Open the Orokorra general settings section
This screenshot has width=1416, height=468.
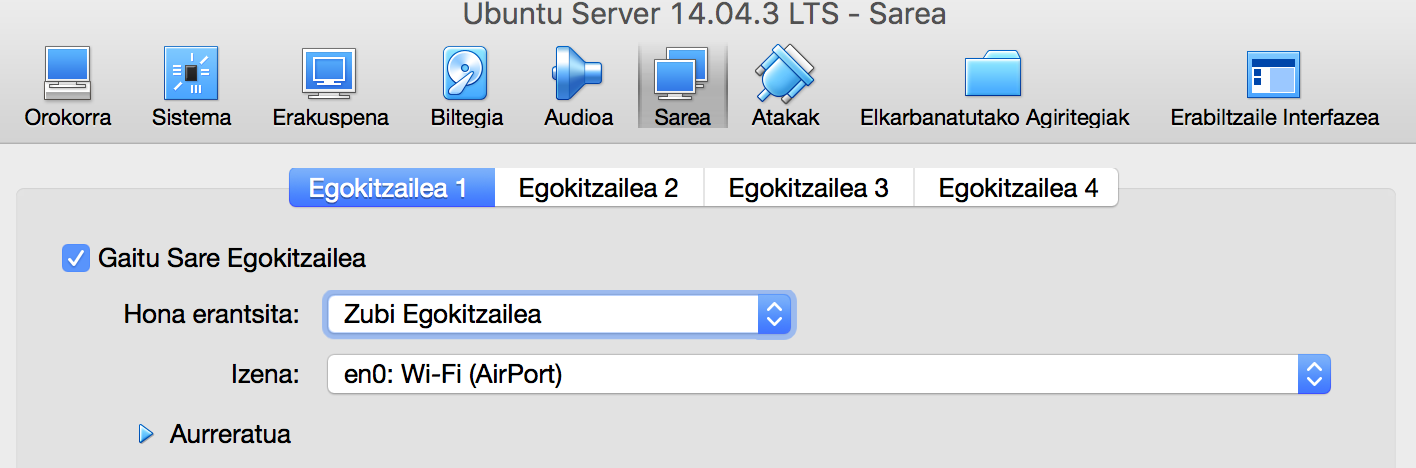tap(68, 75)
